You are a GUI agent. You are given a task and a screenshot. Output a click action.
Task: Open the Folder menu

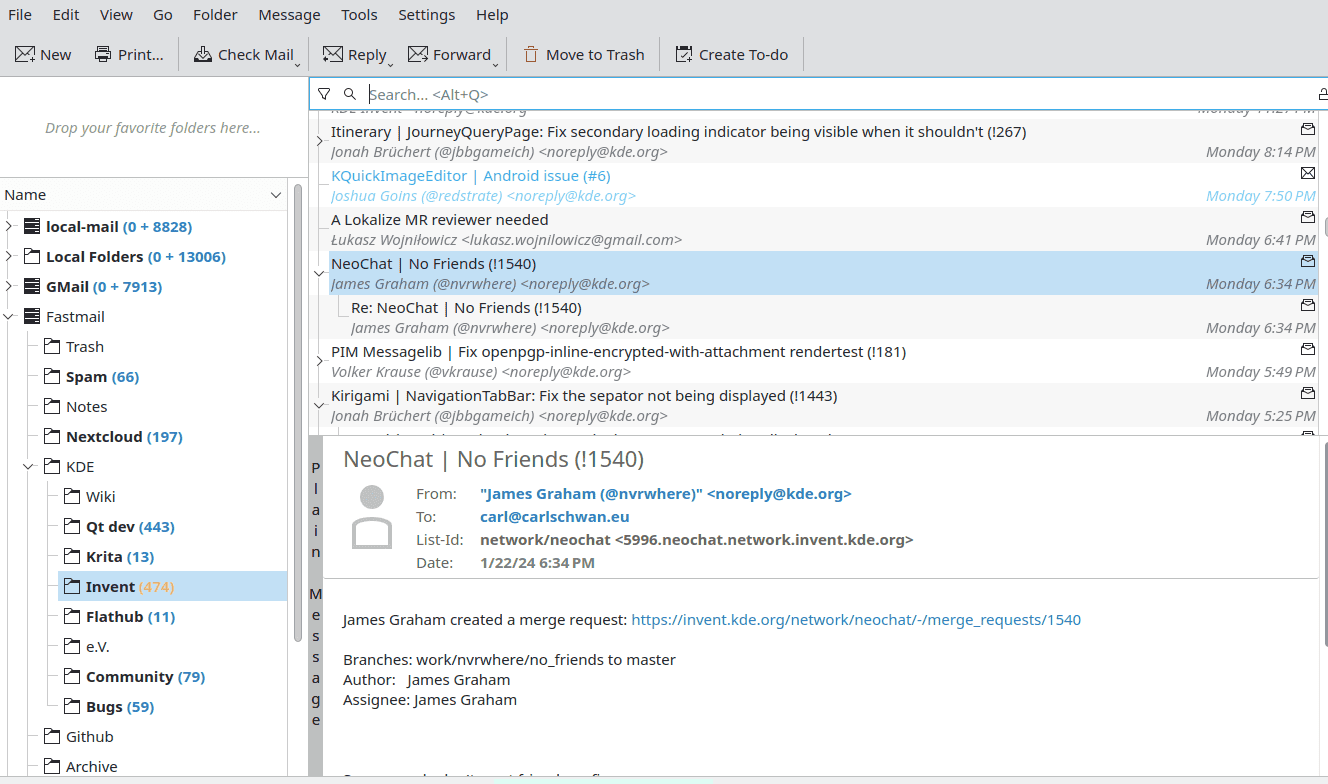215,15
